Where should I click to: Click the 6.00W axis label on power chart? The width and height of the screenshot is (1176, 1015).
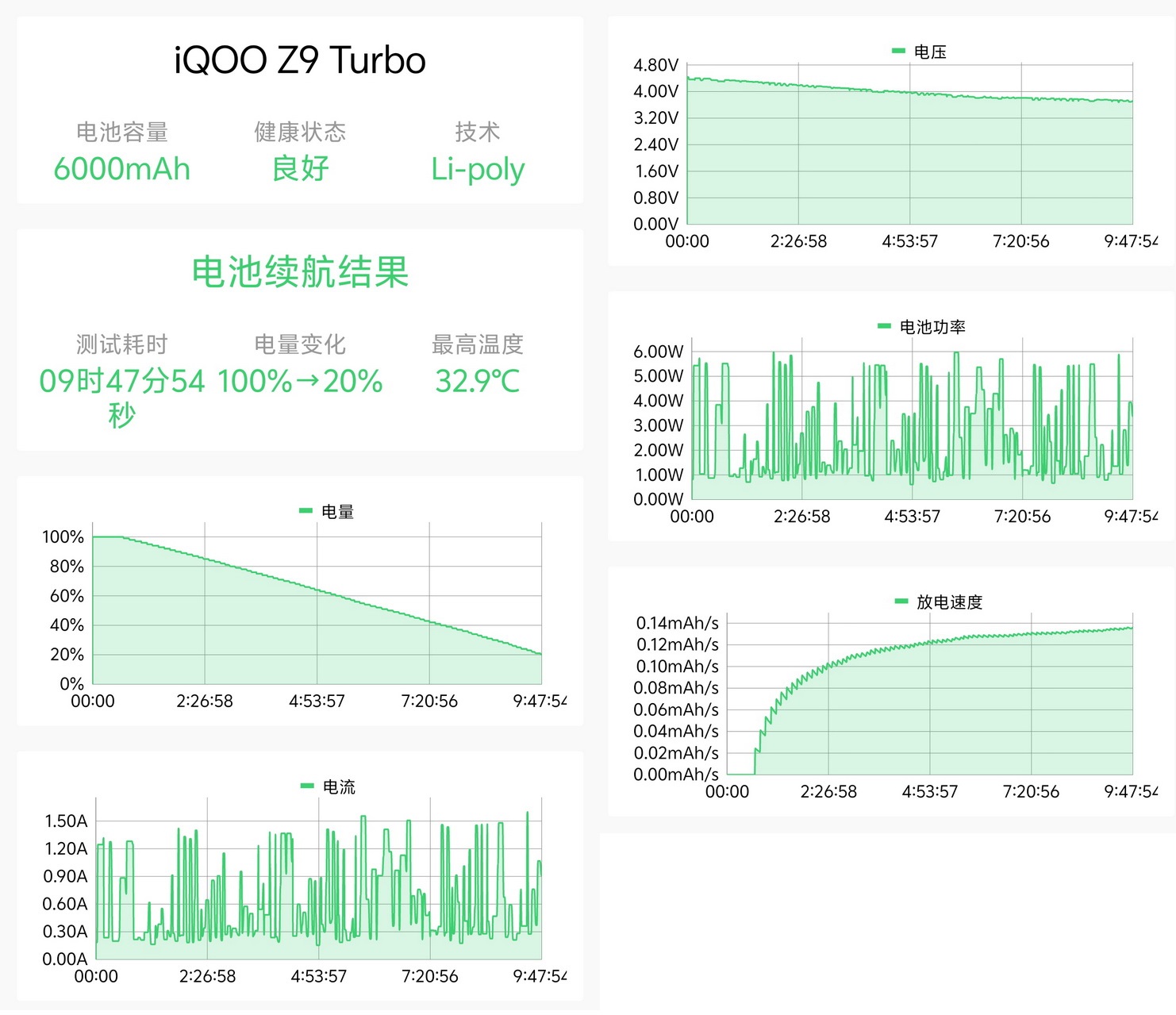[658, 352]
